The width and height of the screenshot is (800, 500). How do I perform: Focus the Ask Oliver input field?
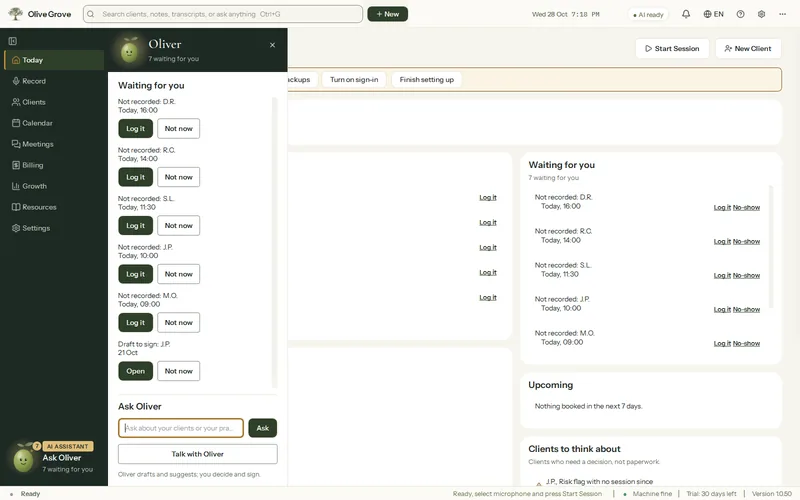pyautogui.click(x=181, y=428)
